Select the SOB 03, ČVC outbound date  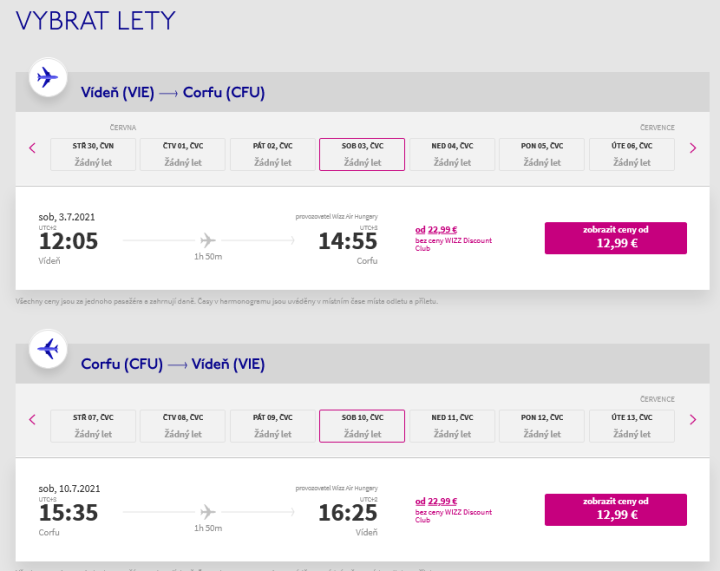click(x=362, y=153)
